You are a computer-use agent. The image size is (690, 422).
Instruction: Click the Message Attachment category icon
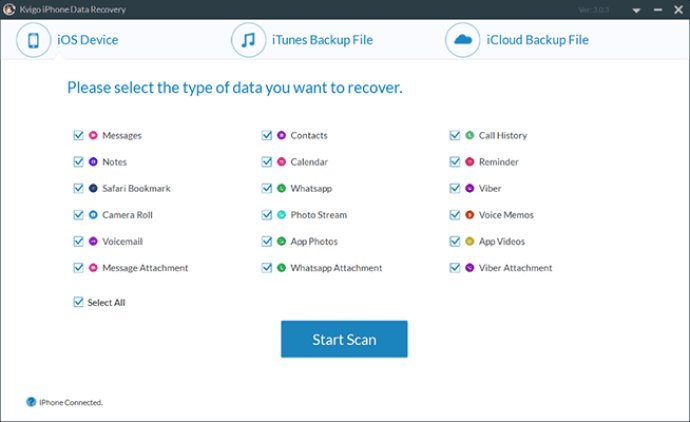tap(93, 268)
